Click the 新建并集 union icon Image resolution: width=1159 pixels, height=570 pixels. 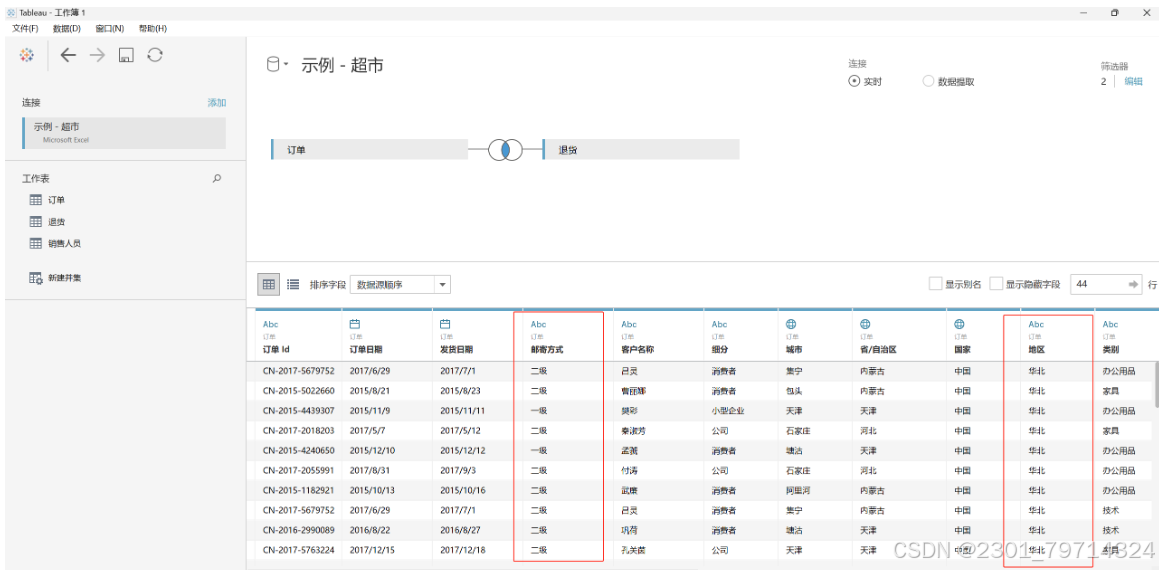[35, 278]
